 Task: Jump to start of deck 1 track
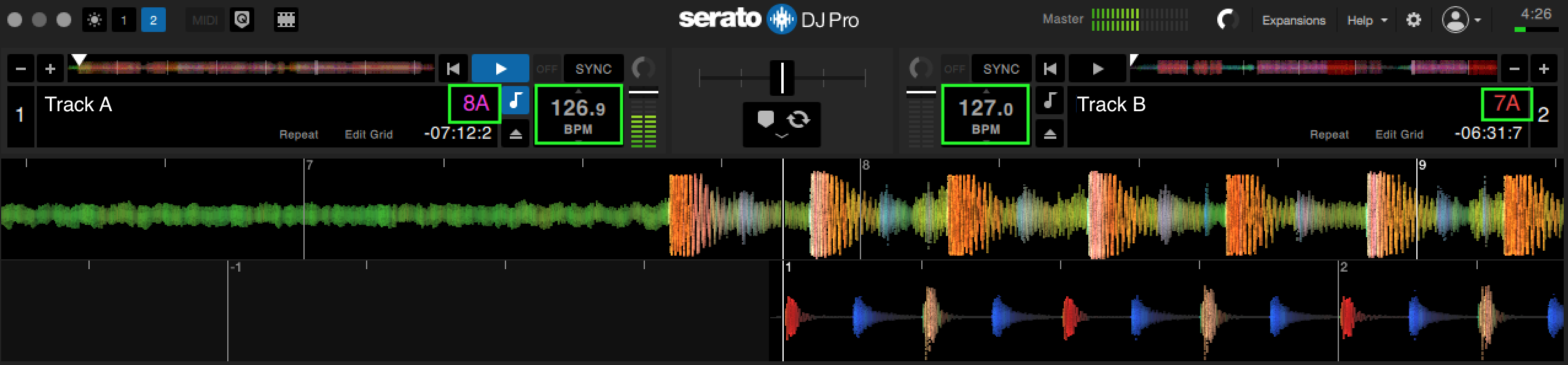[453, 69]
